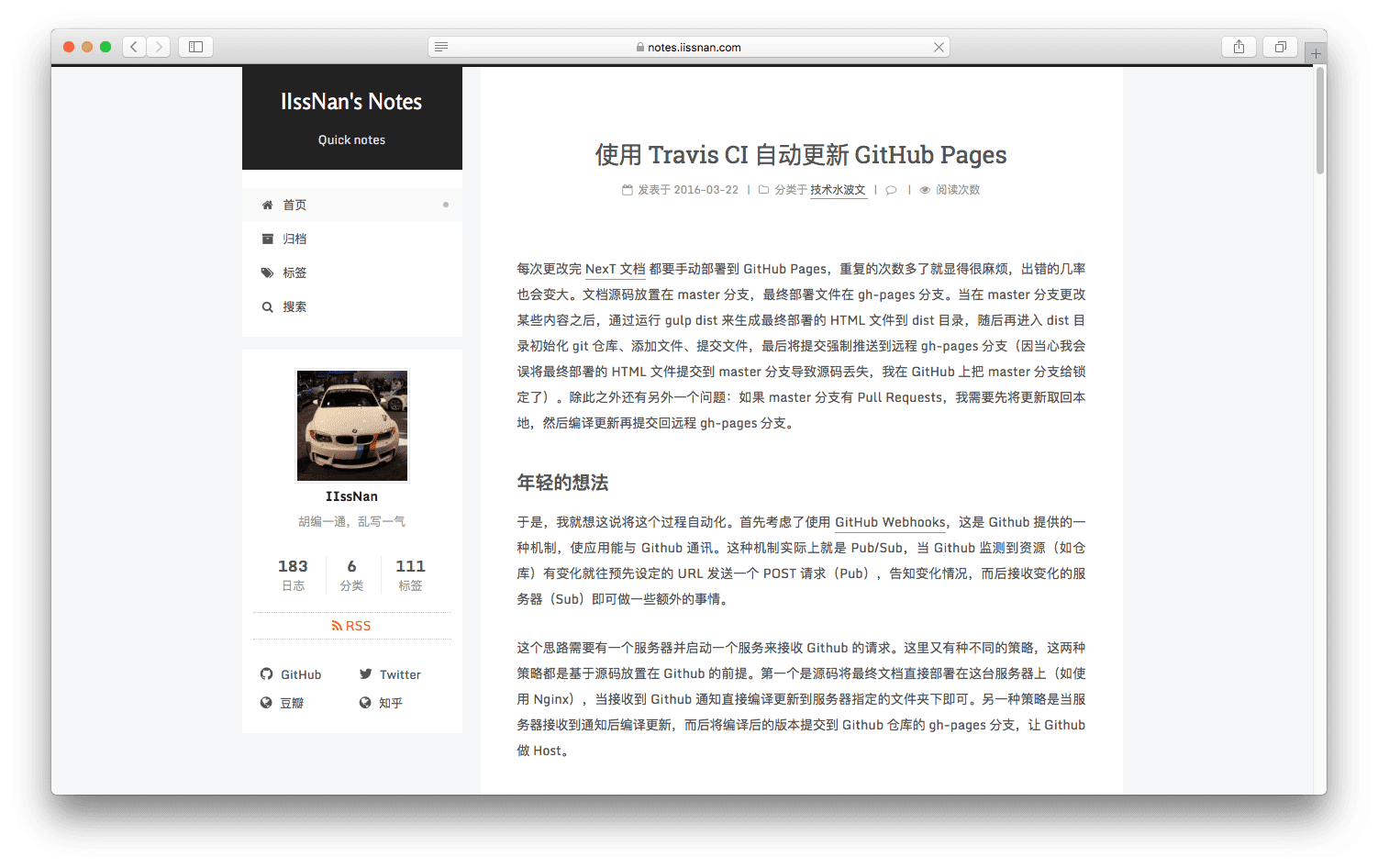Click the GitHub octocat icon

tap(266, 674)
